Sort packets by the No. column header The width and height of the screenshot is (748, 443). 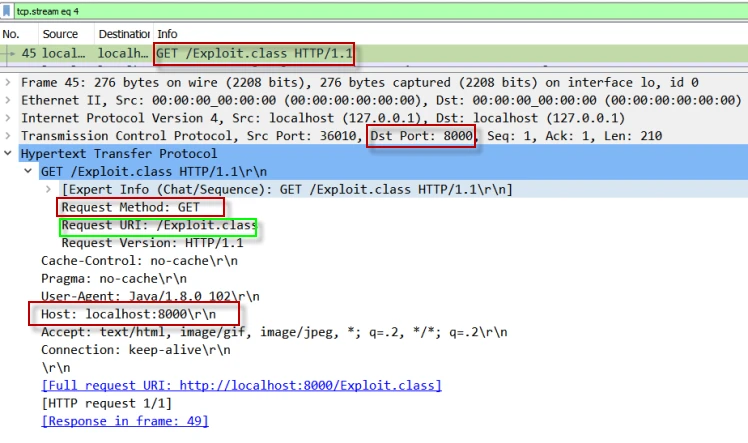point(12,34)
